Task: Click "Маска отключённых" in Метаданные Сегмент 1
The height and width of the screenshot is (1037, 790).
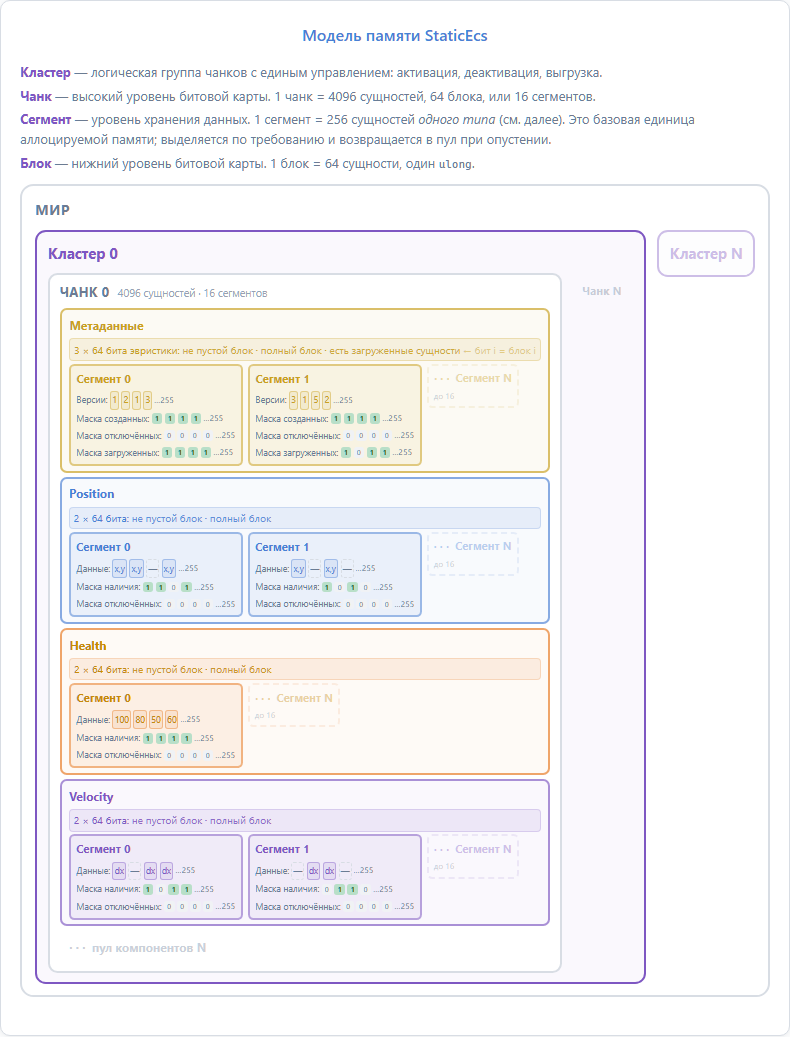Action: [x=297, y=436]
